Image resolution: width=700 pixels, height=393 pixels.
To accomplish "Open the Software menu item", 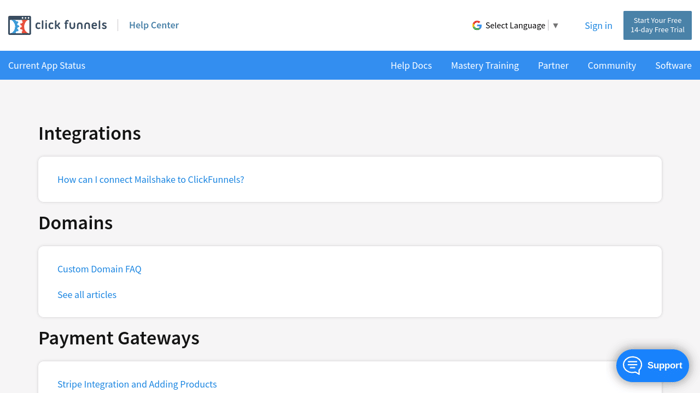I will tap(673, 65).
